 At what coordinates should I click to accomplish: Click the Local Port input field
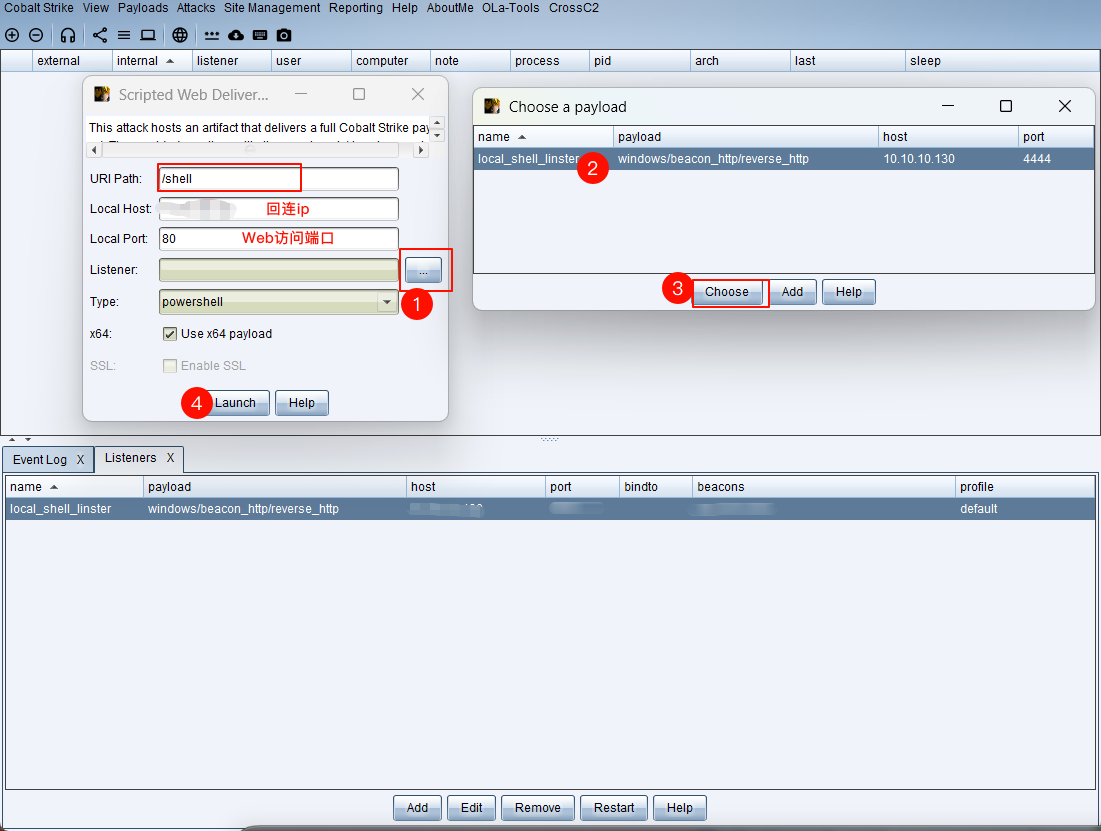point(279,239)
